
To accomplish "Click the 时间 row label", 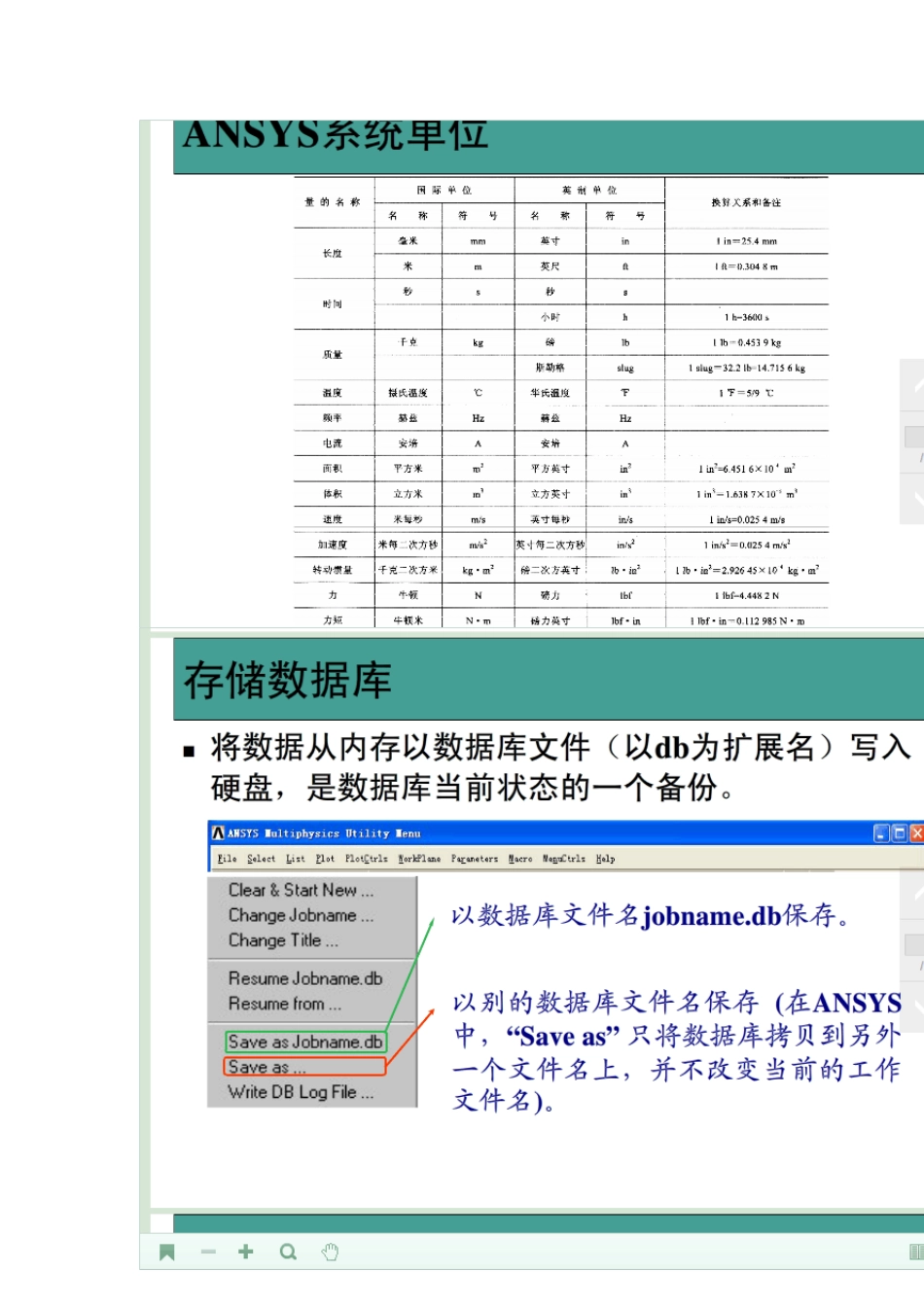I will pos(333,304).
